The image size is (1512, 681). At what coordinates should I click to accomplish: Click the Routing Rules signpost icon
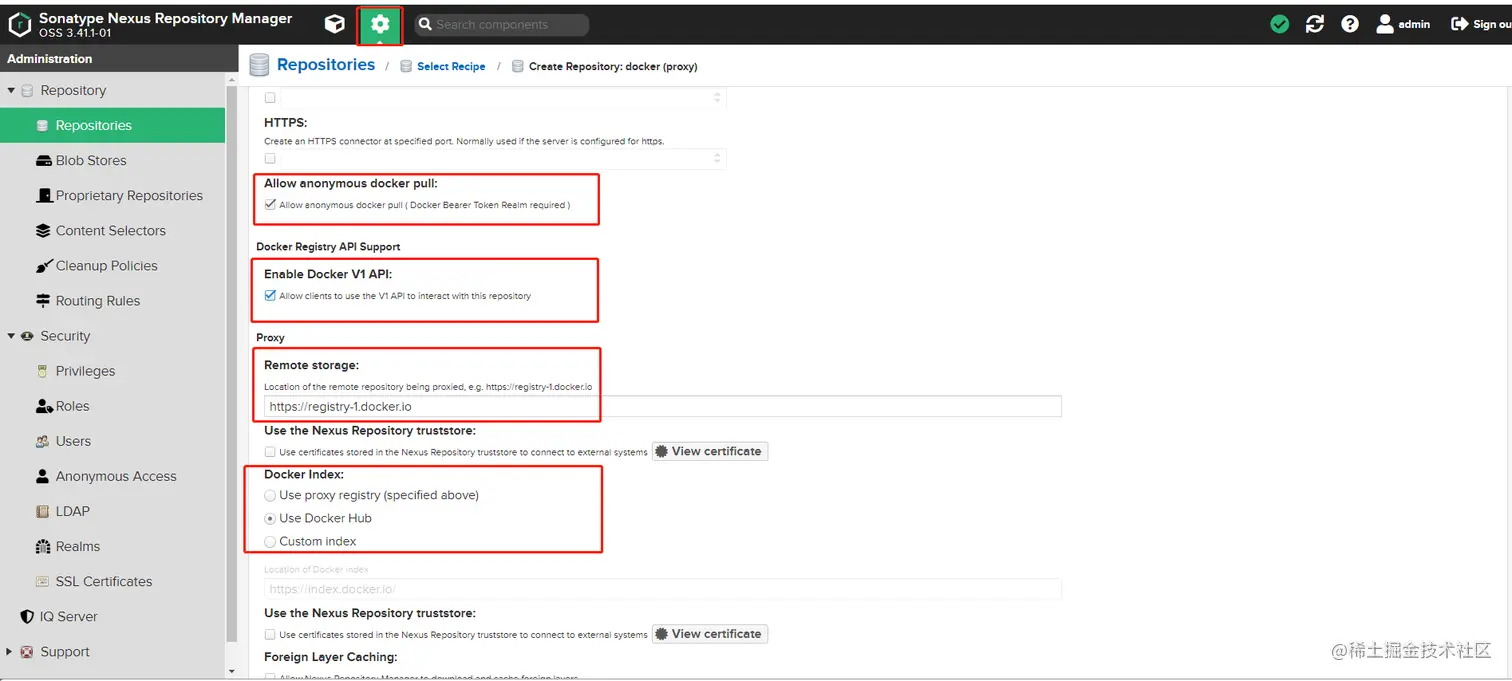[43, 301]
